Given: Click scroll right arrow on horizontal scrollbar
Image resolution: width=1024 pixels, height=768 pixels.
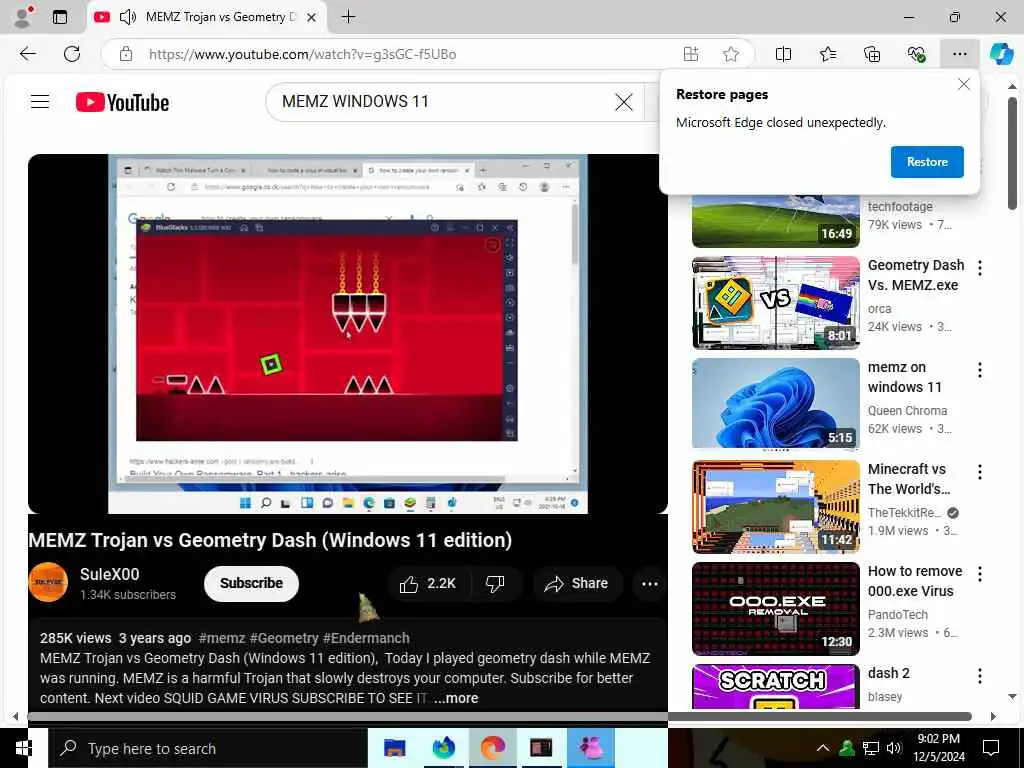Looking at the screenshot, I should [993, 716].
